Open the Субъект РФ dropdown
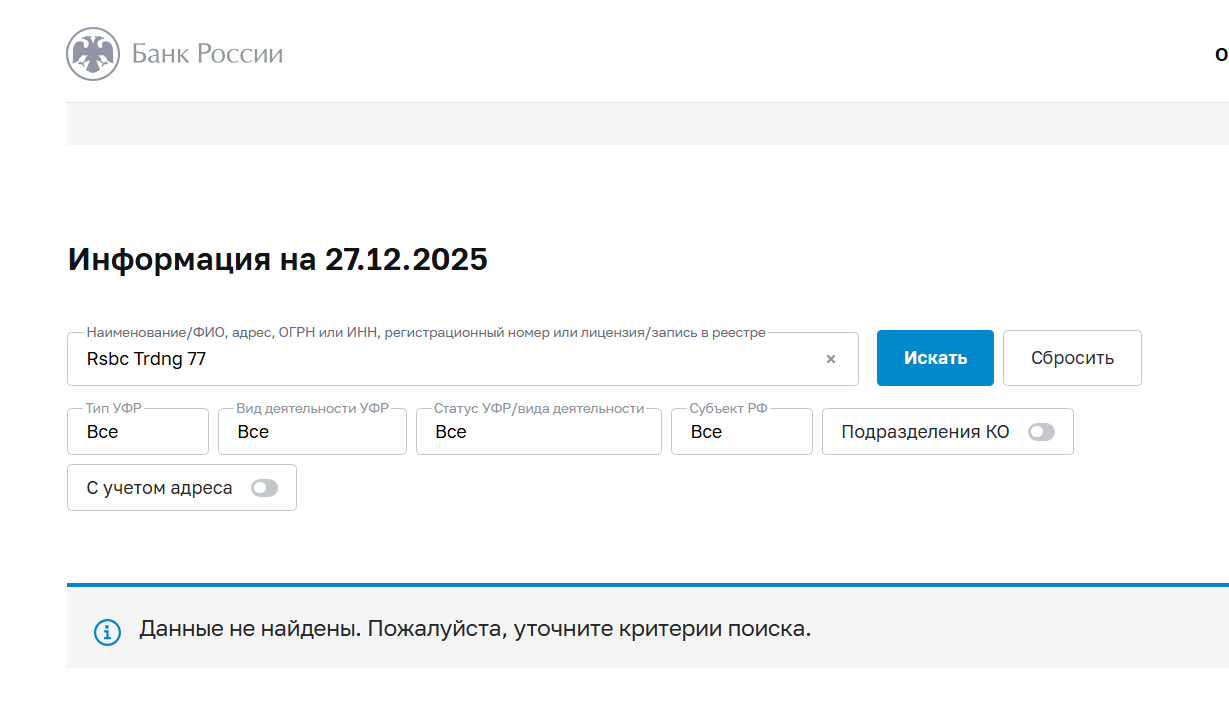Image resolution: width=1229 pixels, height=704 pixels. [x=742, y=432]
